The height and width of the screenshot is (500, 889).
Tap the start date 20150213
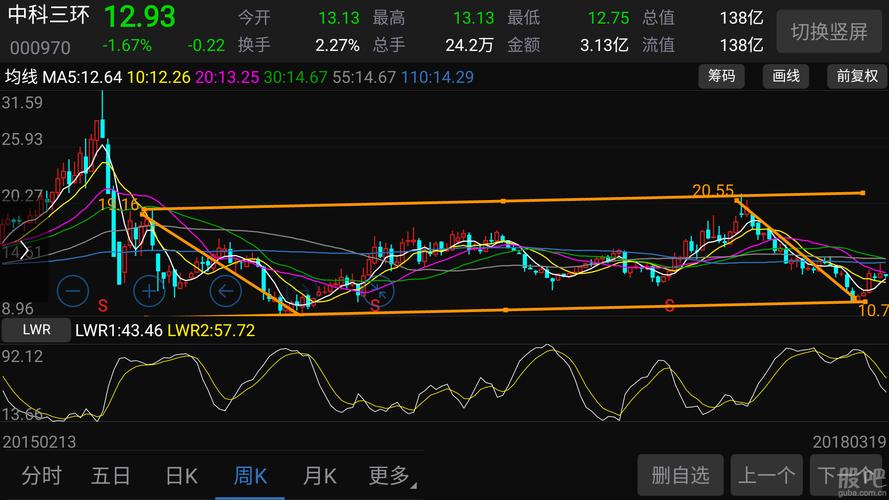39,442
